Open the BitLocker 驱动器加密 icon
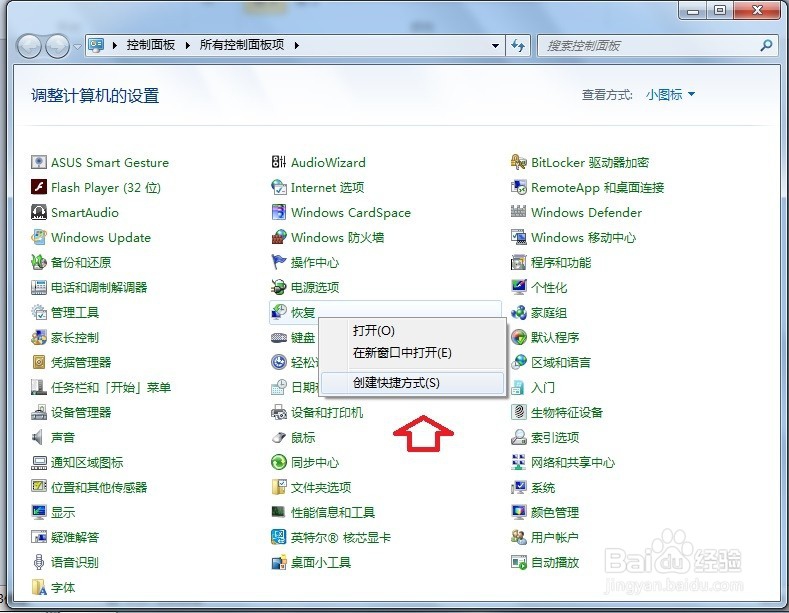This screenshot has width=789, height=613. pyautogui.click(x=519, y=162)
